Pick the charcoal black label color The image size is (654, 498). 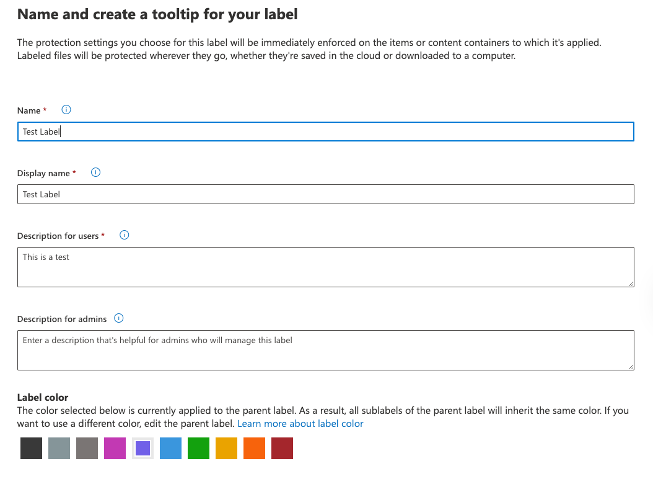(x=31, y=448)
